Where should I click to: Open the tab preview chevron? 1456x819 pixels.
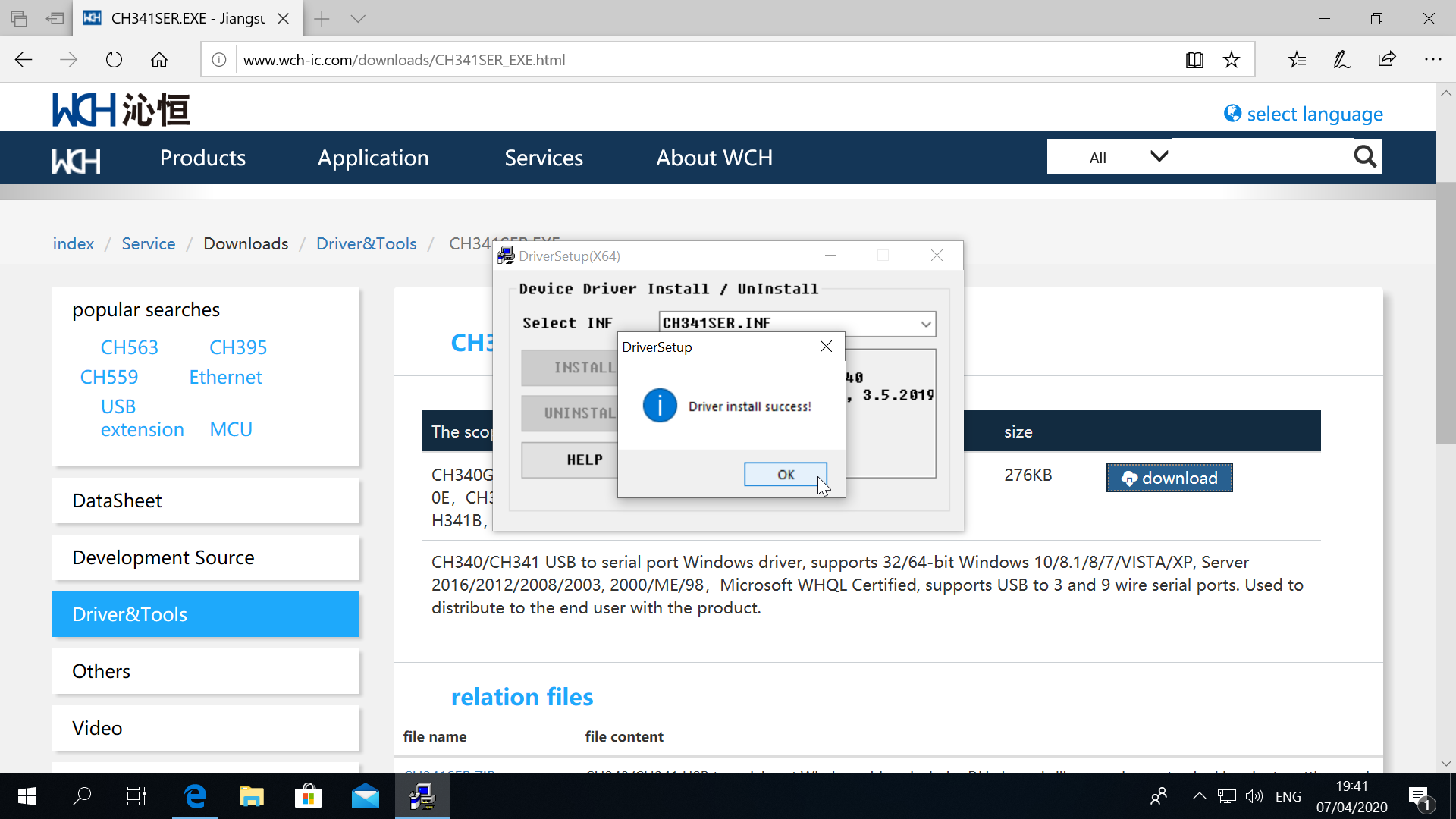(x=358, y=19)
